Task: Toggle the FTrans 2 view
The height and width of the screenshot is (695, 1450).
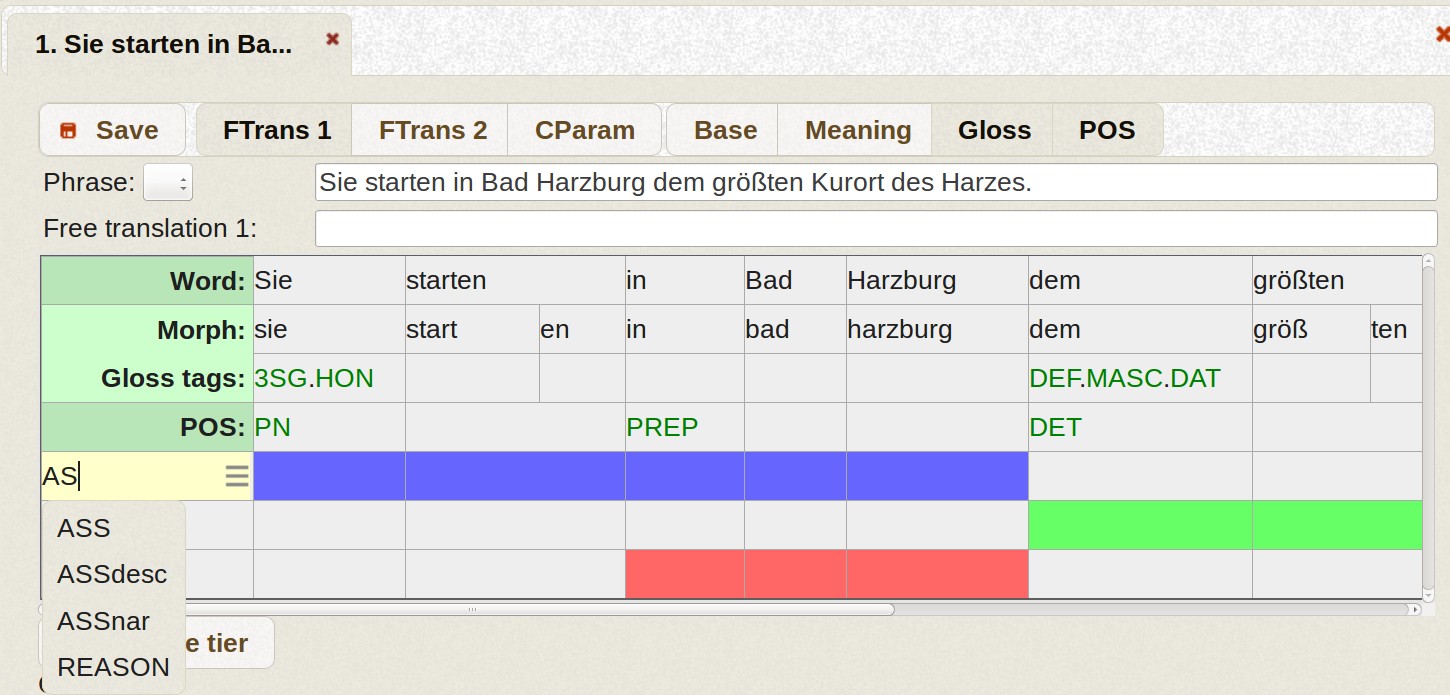Action: click(433, 130)
